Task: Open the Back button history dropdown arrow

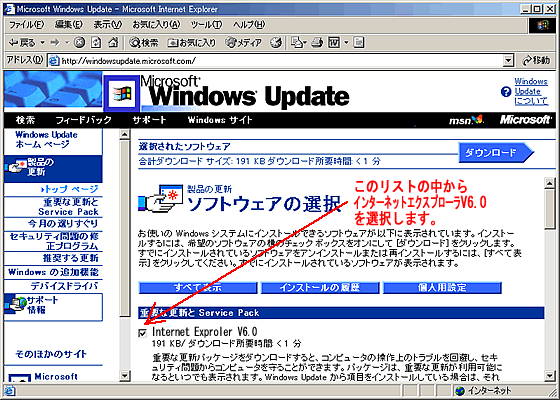Action: [x=42, y=43]
